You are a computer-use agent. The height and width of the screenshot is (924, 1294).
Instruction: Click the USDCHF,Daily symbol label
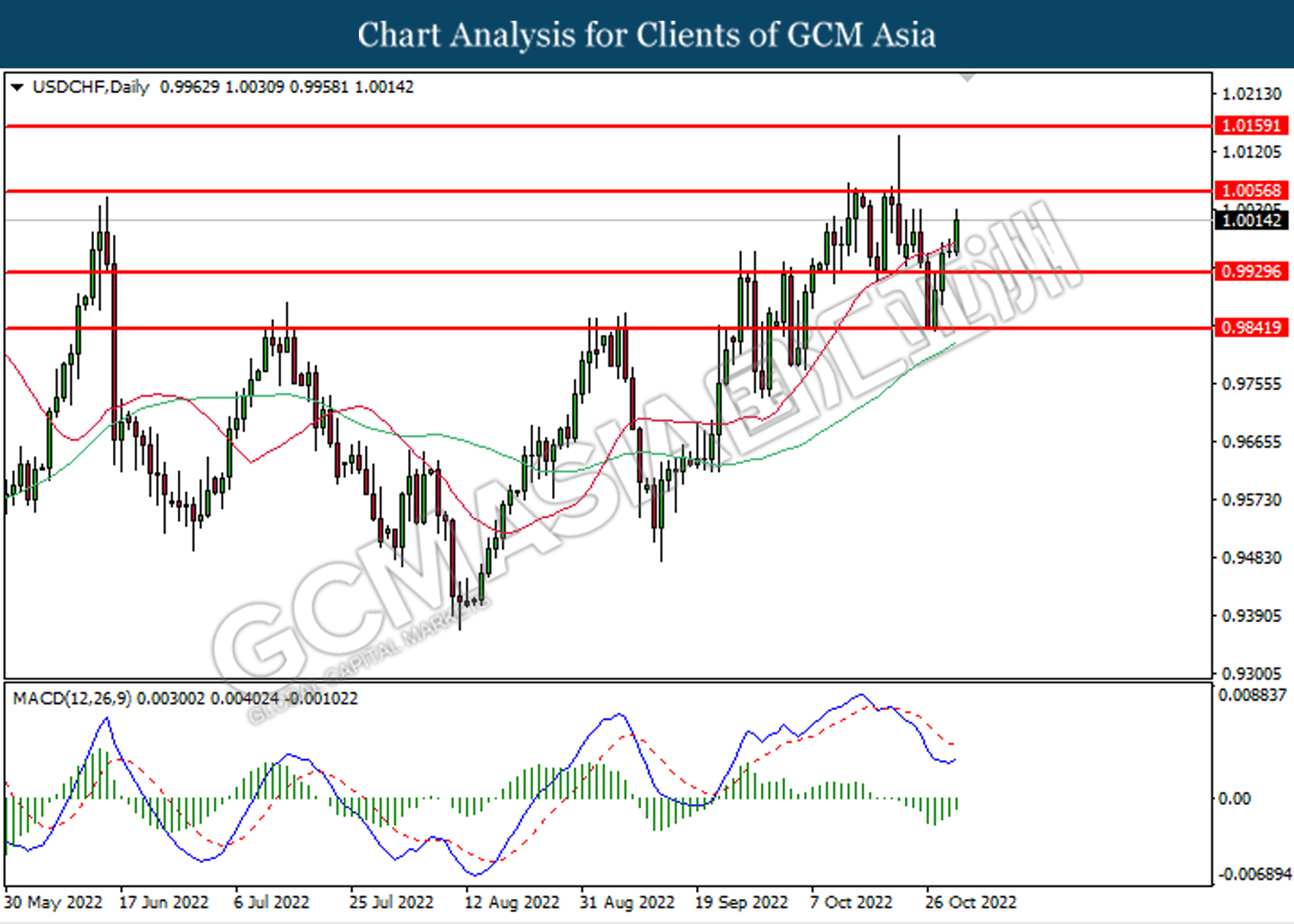pyautogui.click(x=91, y=87)
